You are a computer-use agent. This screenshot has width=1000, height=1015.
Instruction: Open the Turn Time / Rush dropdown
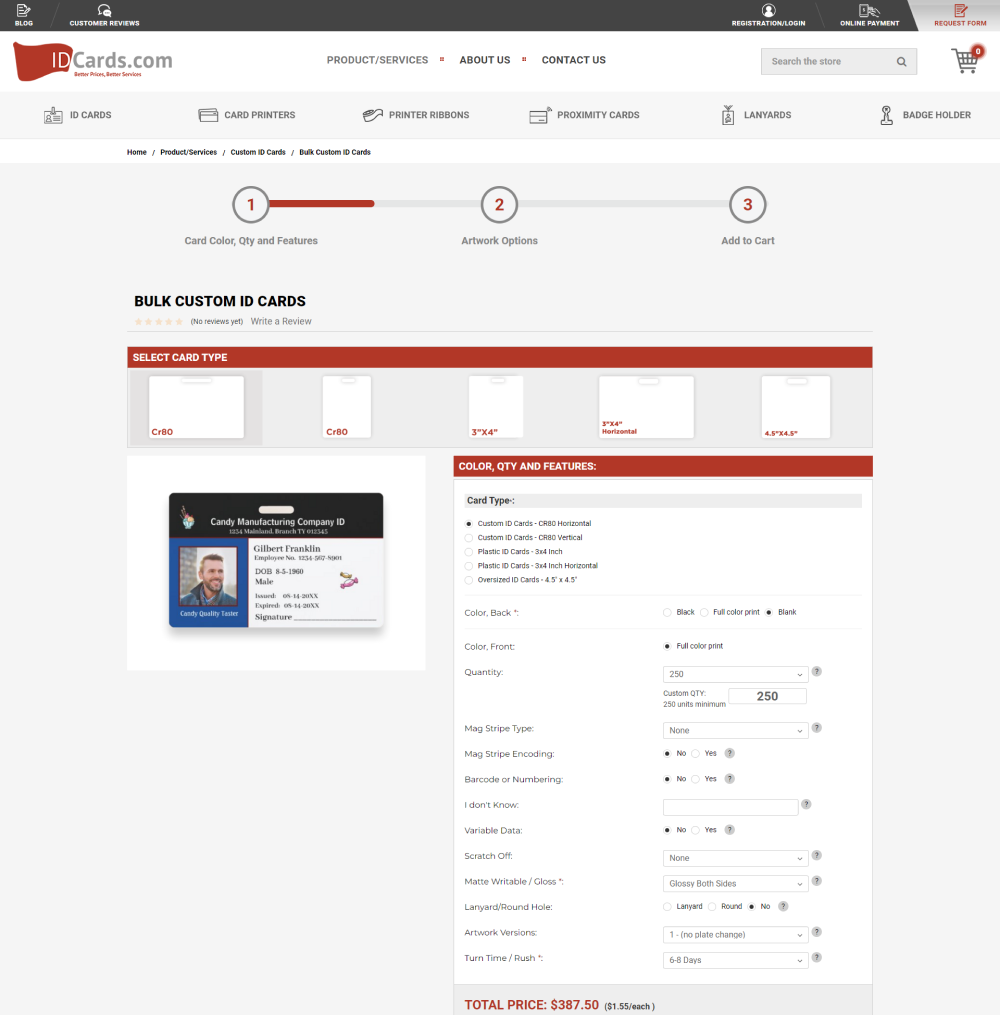[x=735, y=960]
